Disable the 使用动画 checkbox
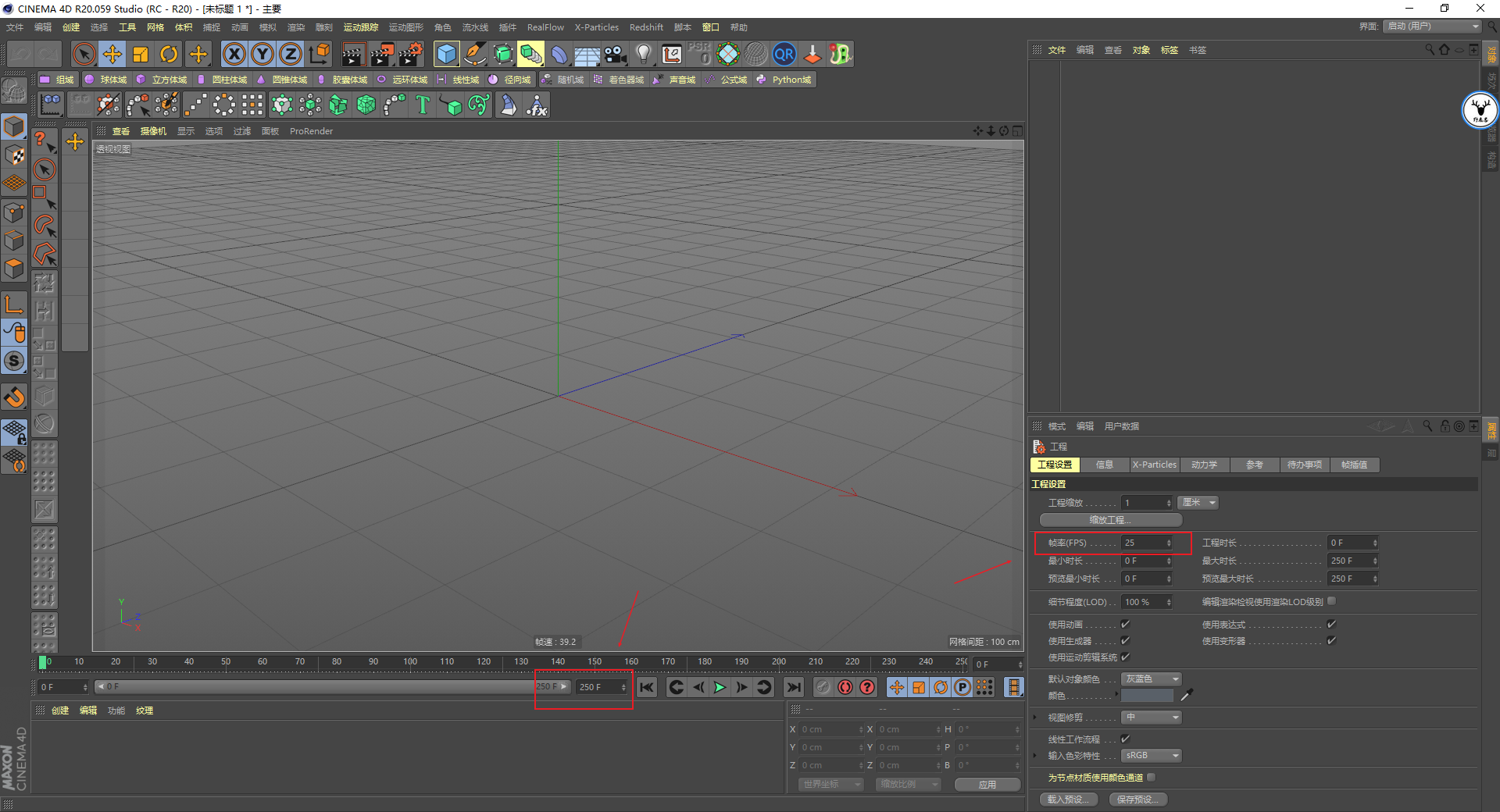 click(1125, 625)
